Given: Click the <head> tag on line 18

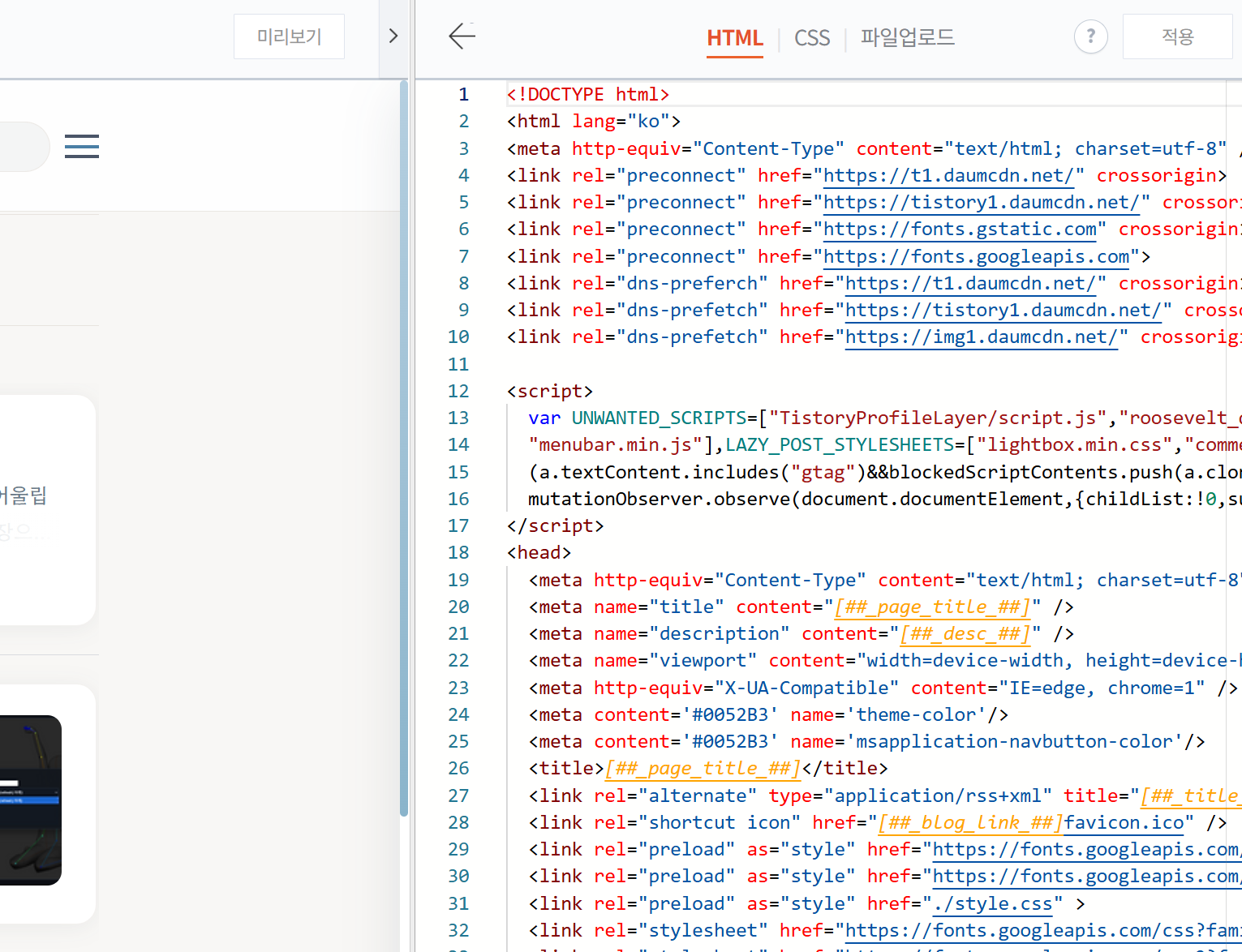Looking at the screenshot, I should coord(539,553).
